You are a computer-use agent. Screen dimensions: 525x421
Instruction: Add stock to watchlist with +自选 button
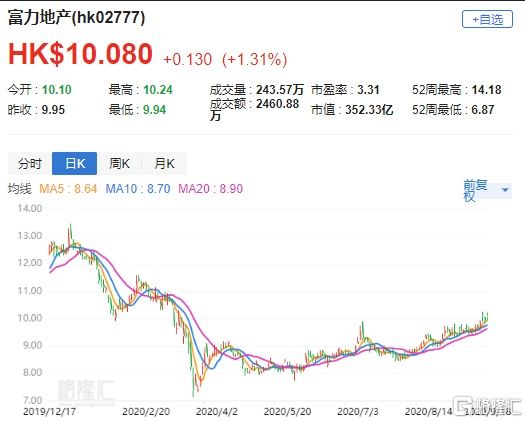tap(487, 19)
